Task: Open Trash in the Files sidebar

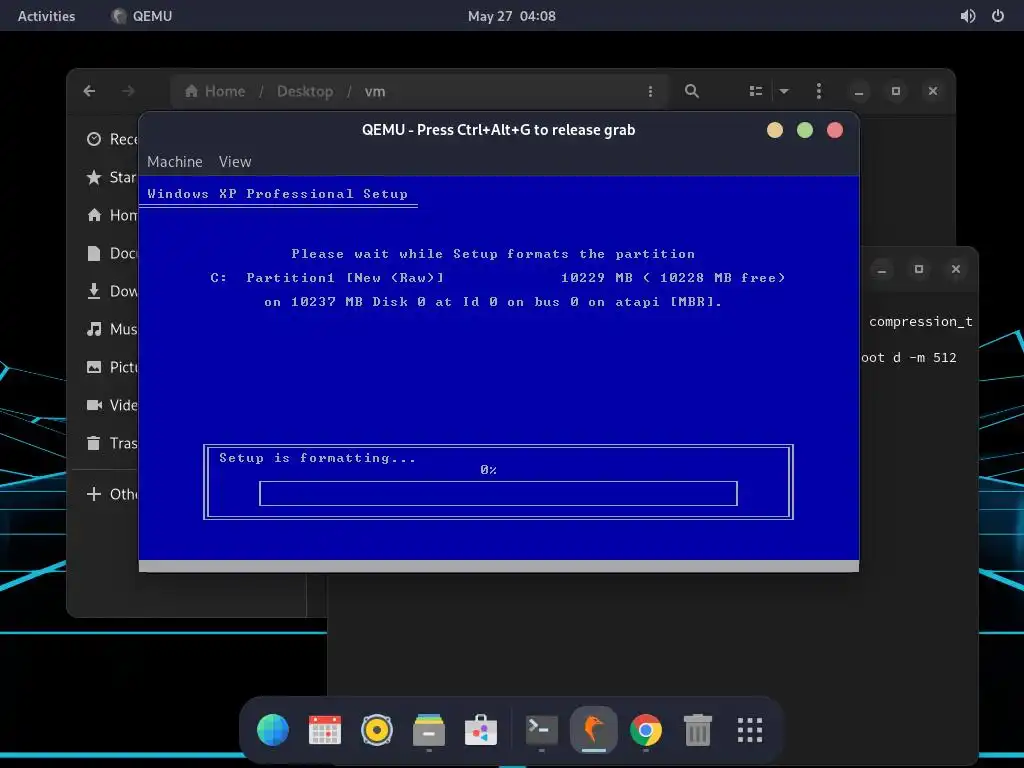Action: (x=112, y=443)
